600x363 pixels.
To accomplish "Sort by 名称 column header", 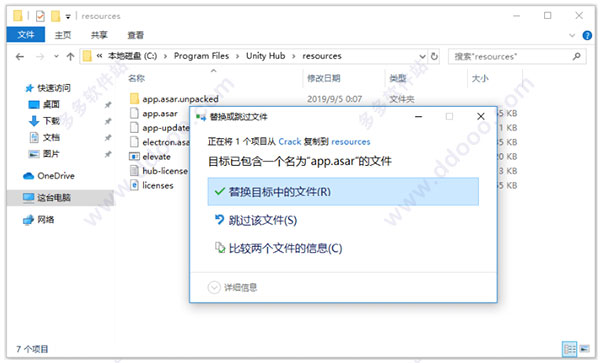I will coord(137,78).
